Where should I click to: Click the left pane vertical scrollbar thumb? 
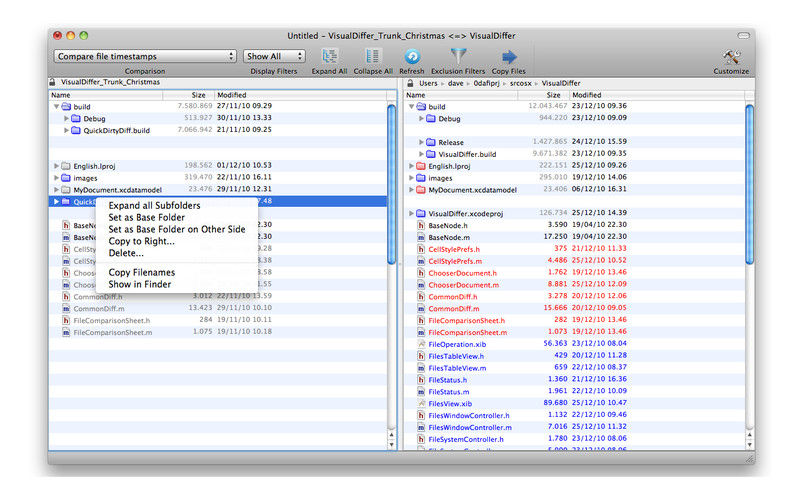(392, 184)
